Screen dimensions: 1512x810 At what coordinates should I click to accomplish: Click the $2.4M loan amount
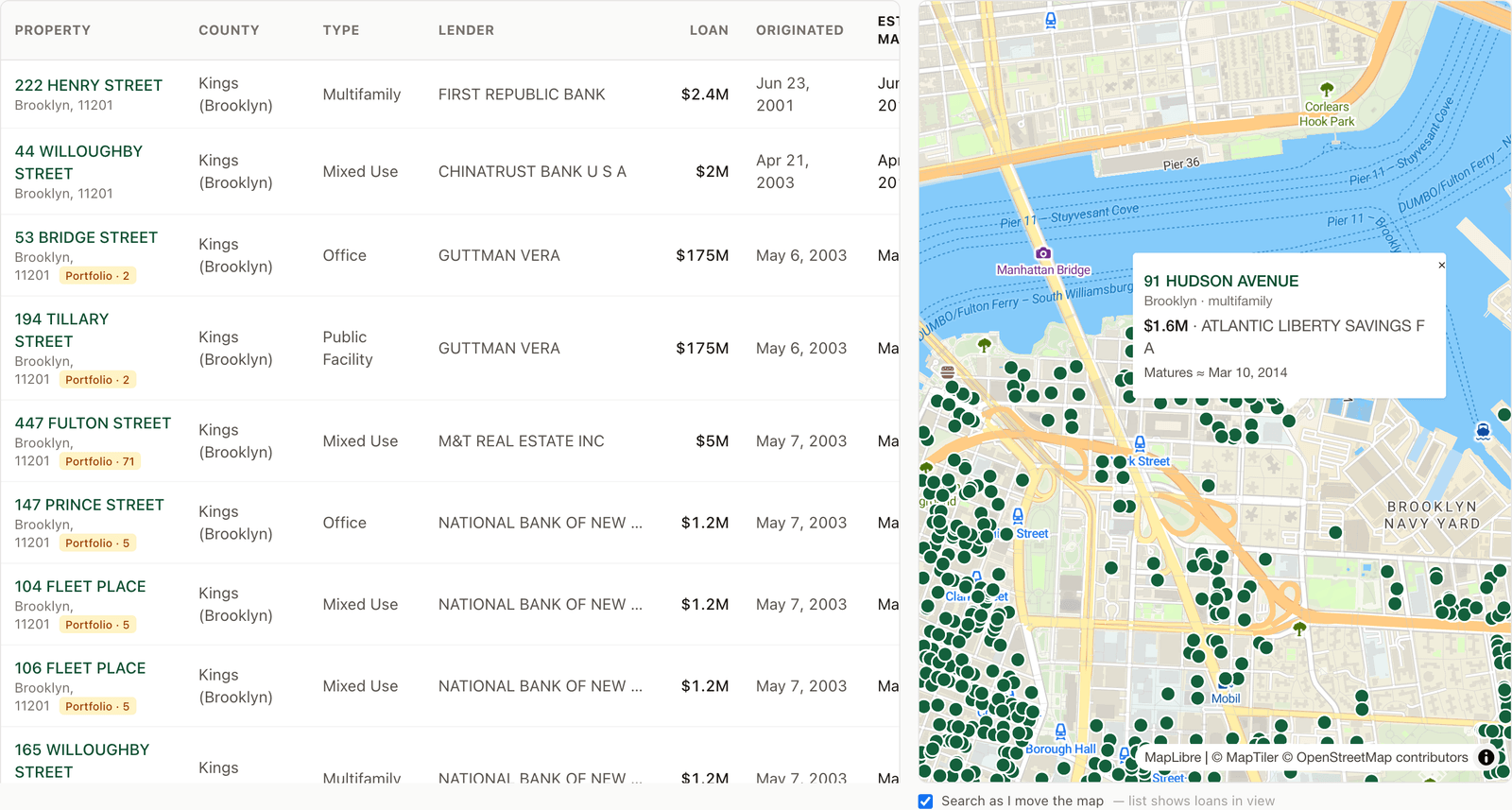[x=705, y=95]
